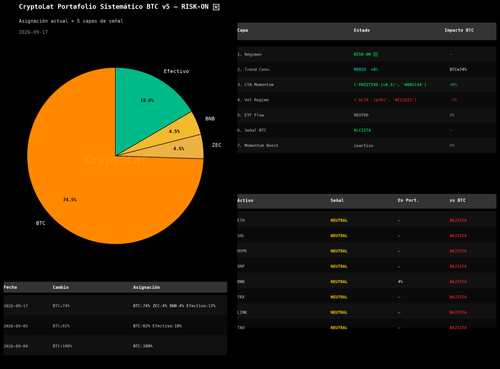Click the allocation 'BTC:82% Efectivo:18%'
500x369 pixels.
pyautogui.click(x=157, y=326)
